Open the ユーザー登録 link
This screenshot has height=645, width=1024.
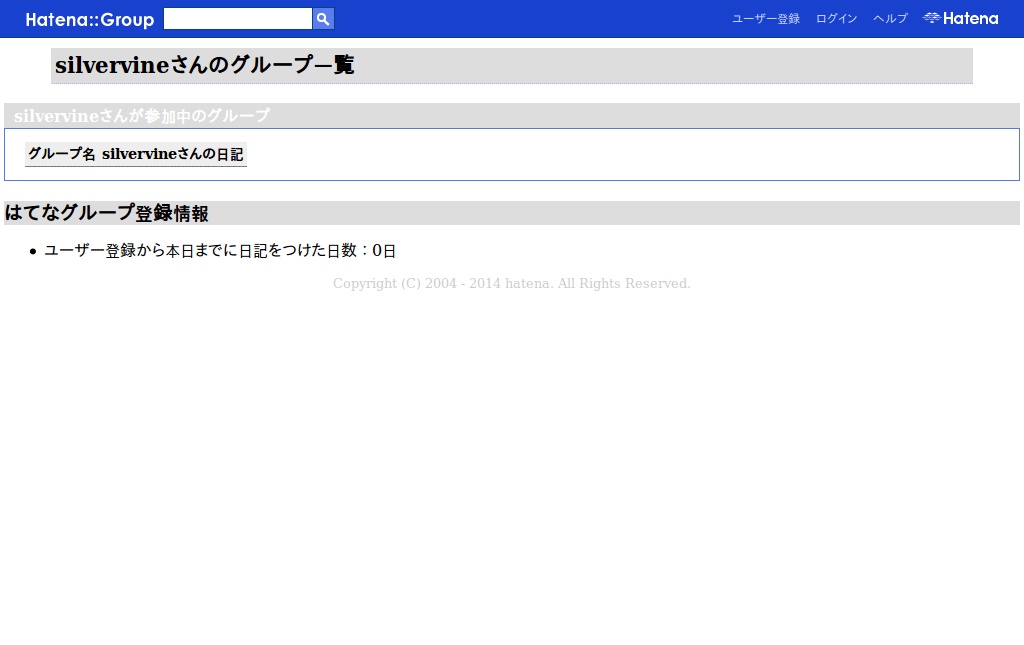(765, 19)
